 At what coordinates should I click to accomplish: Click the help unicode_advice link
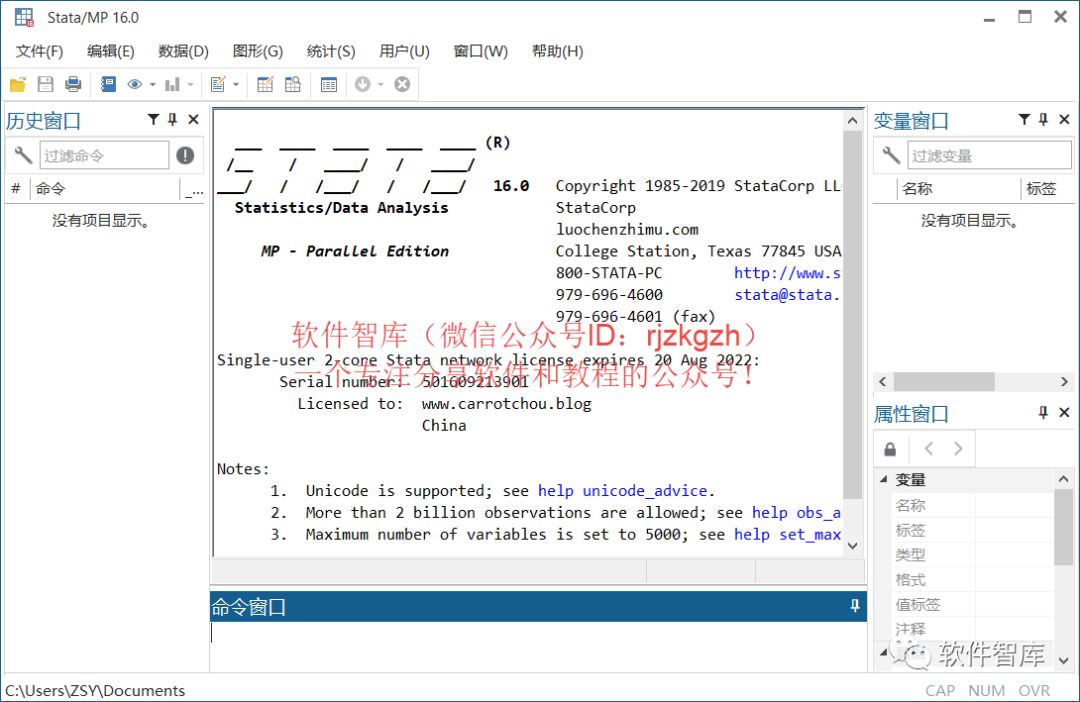click(x=623, y=491)
